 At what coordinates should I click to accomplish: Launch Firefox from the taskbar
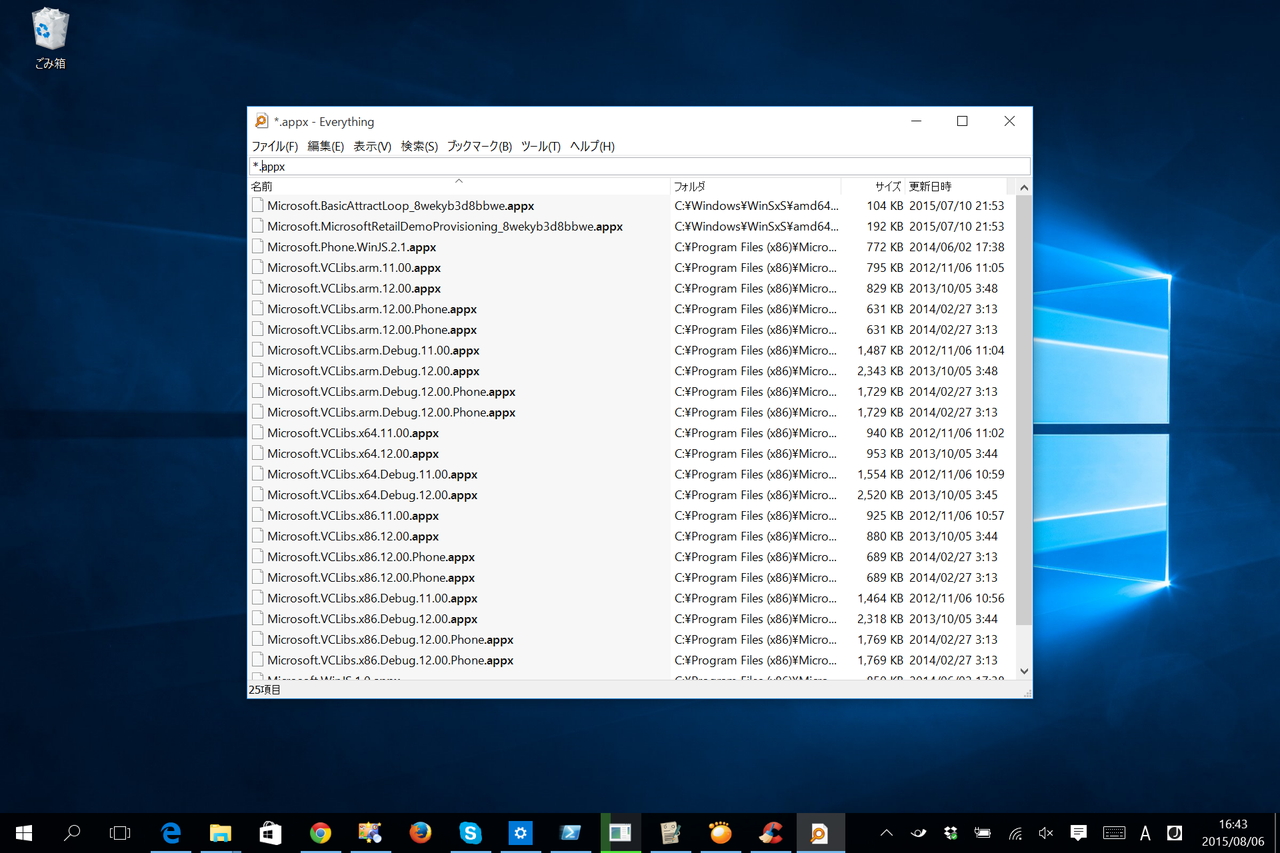click(421, 833)
